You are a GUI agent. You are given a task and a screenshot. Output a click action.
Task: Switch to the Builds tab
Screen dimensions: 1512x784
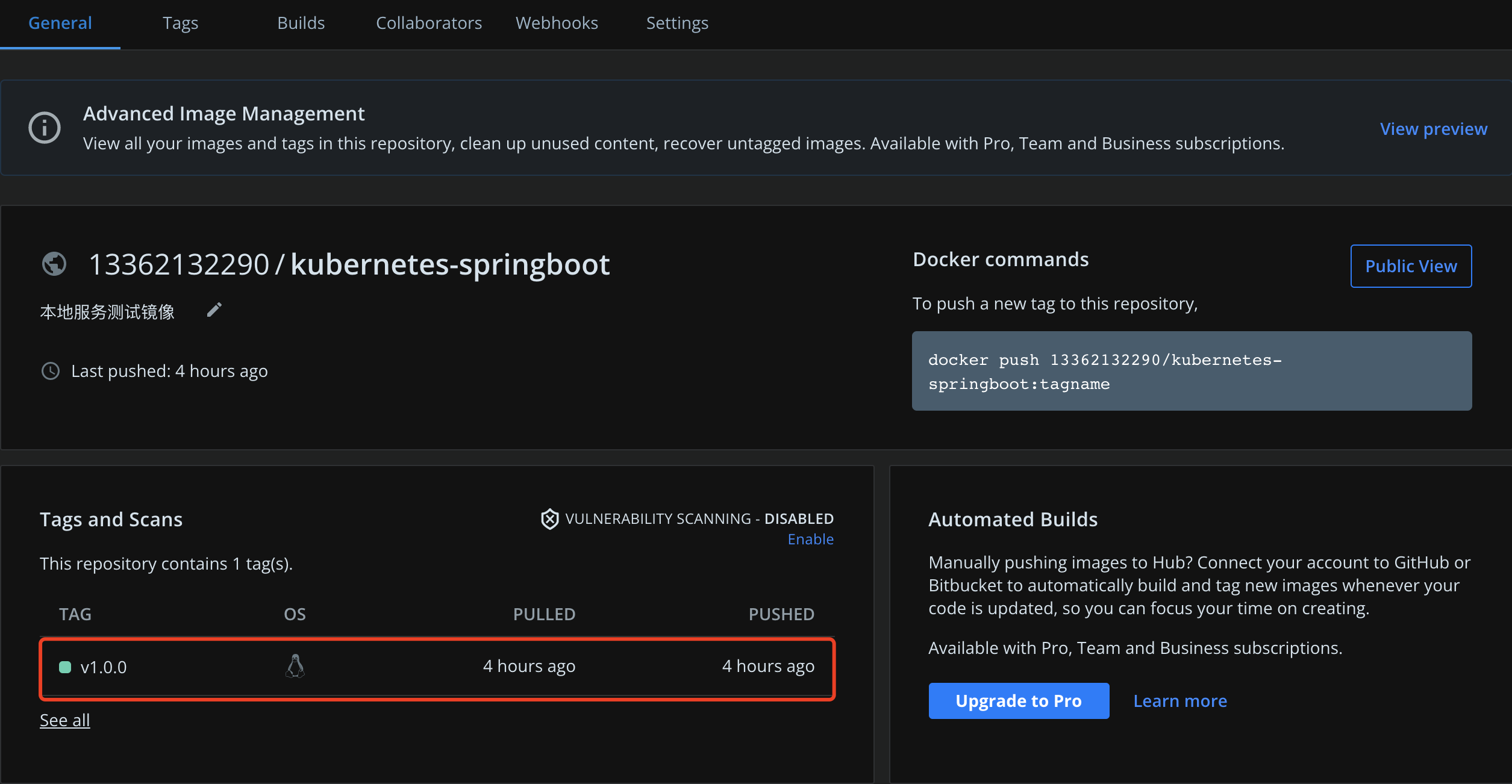(x=301, y=23)
